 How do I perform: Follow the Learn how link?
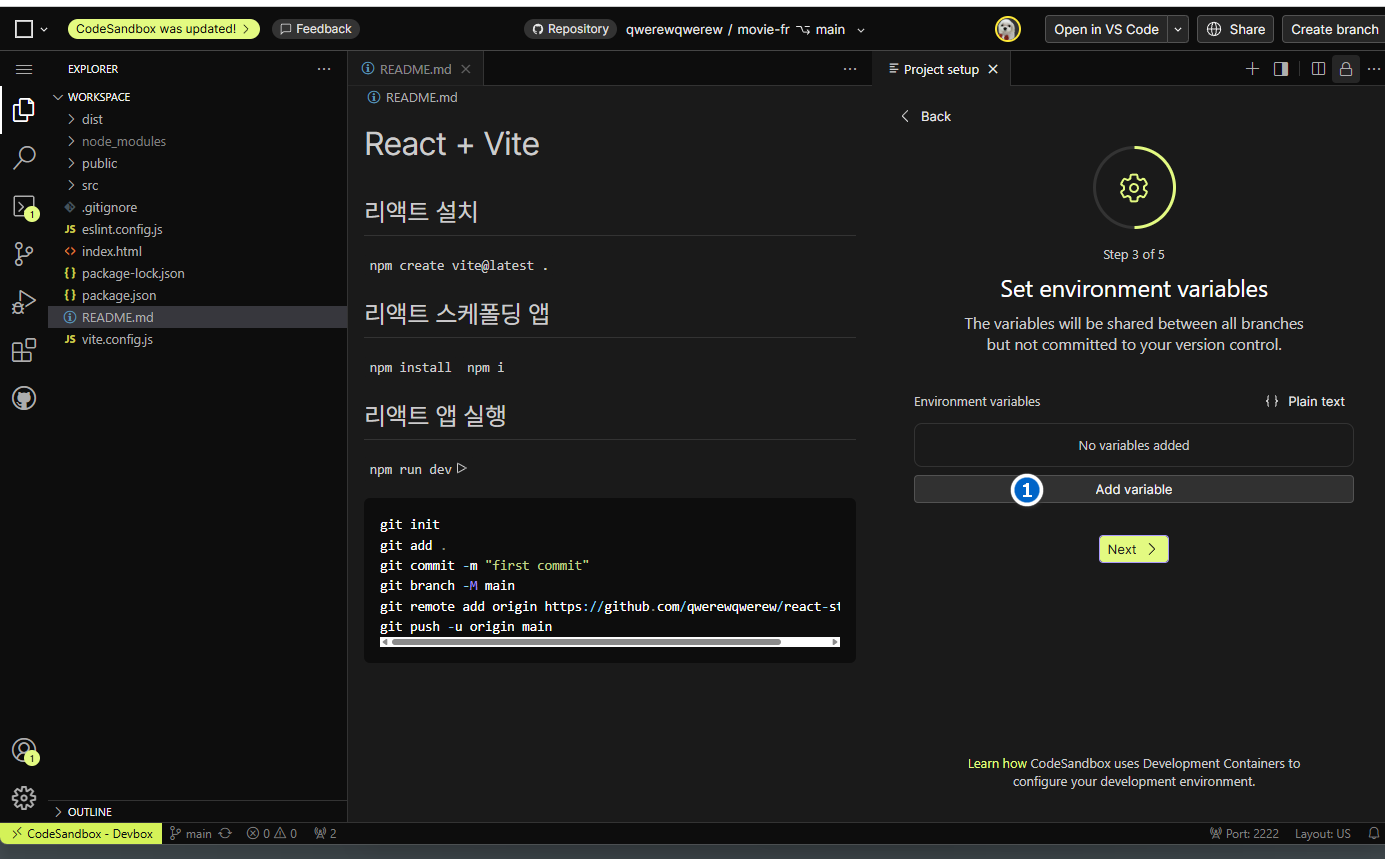tap(996, 763)
